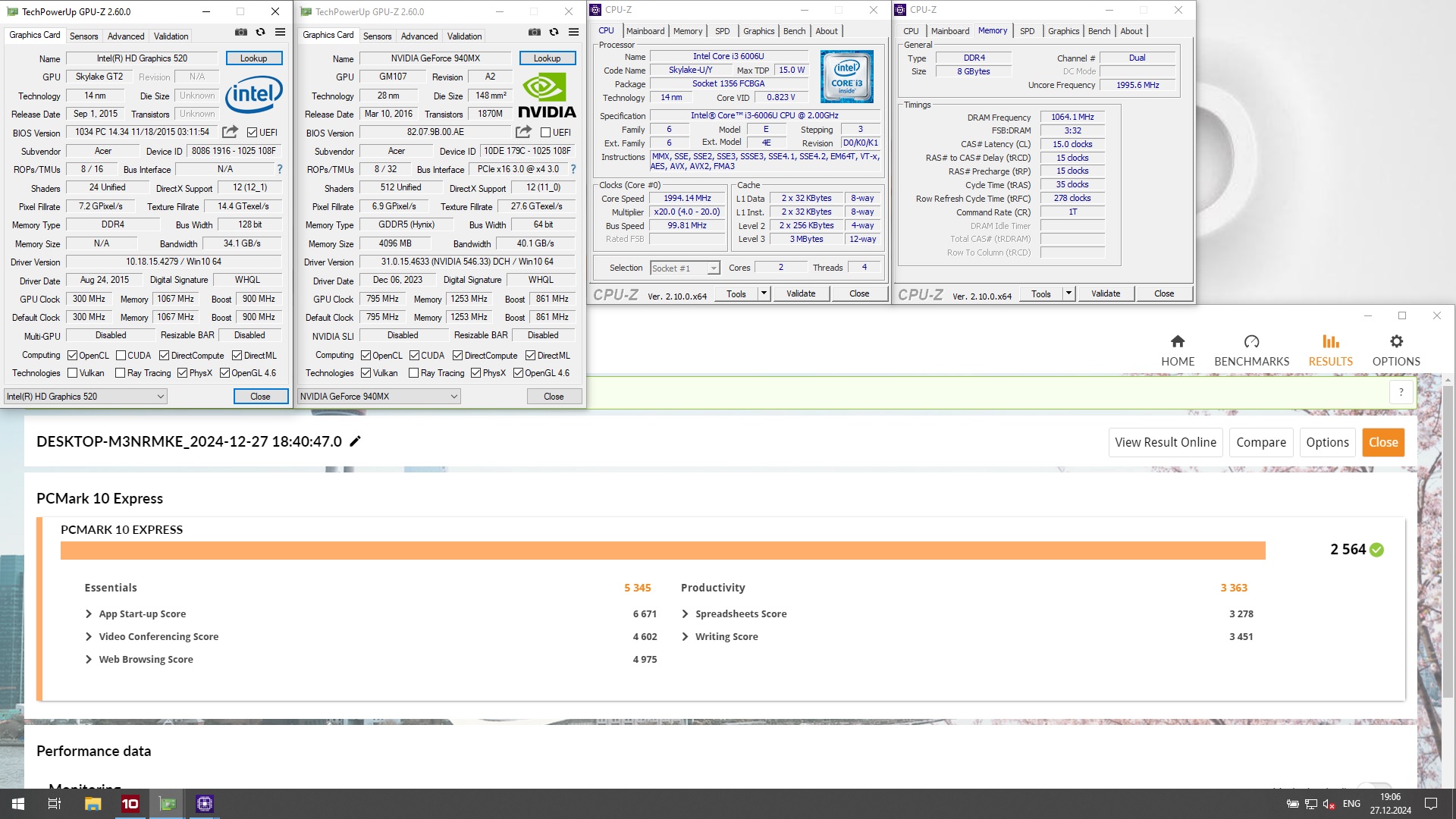Click the NVIDIA logo in GPU-Z
The height and width of the screenshot is (819, 1456).
click(547, 96)
